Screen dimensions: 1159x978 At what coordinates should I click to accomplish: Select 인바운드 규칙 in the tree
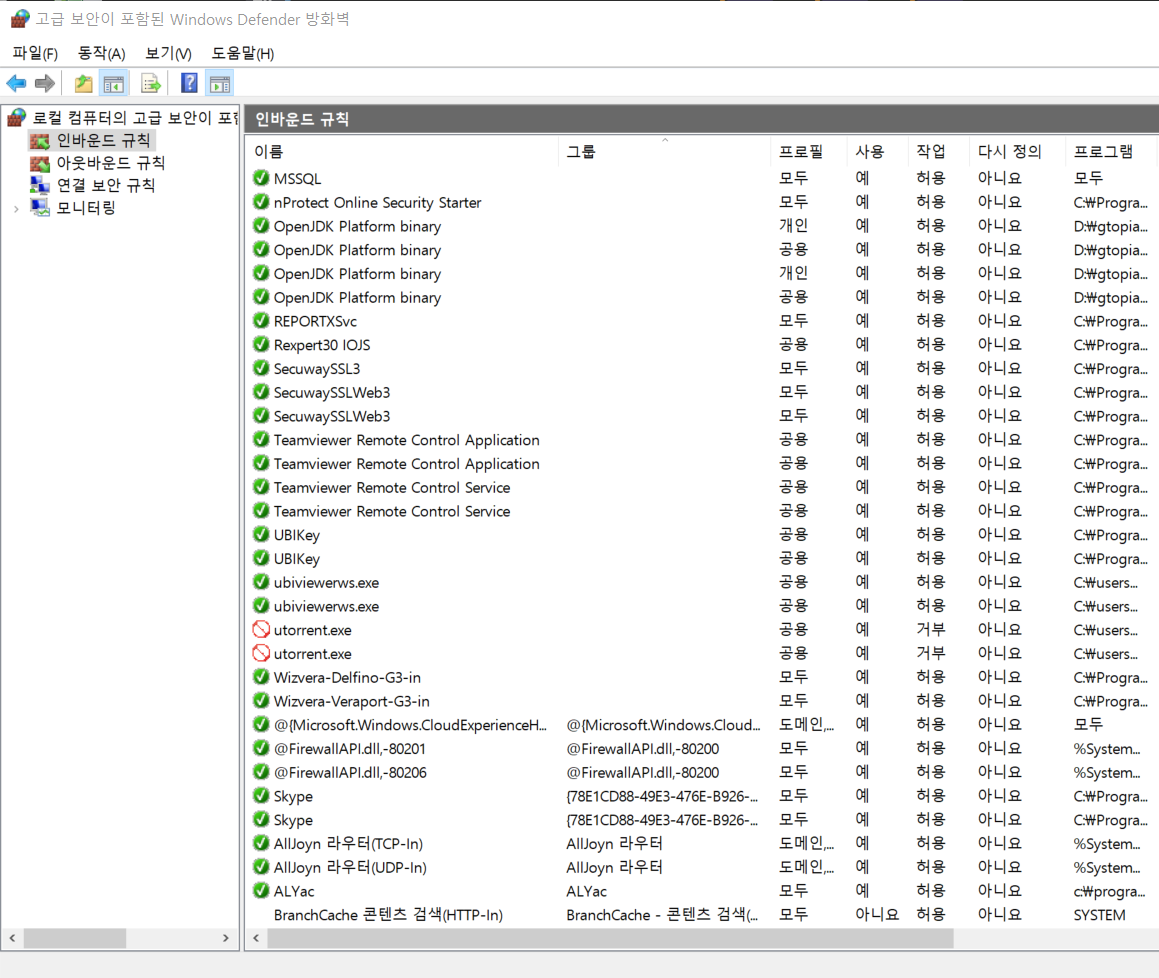[103, 140]
